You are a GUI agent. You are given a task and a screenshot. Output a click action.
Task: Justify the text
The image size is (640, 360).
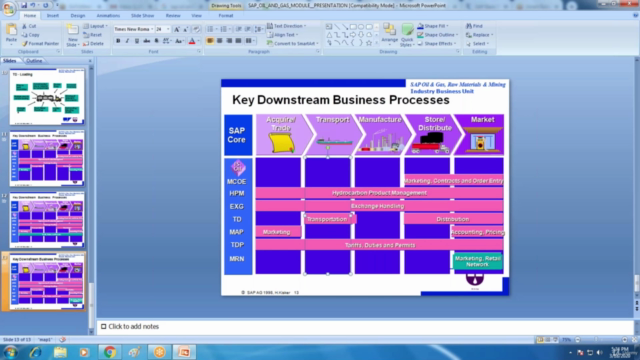pyautogui.click(x=238, y=41)
